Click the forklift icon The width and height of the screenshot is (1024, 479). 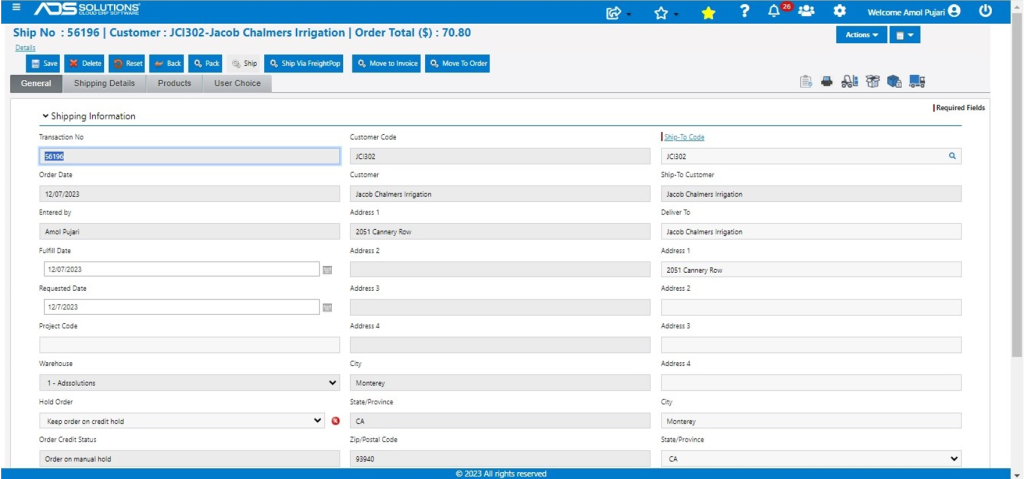point(850,82)
